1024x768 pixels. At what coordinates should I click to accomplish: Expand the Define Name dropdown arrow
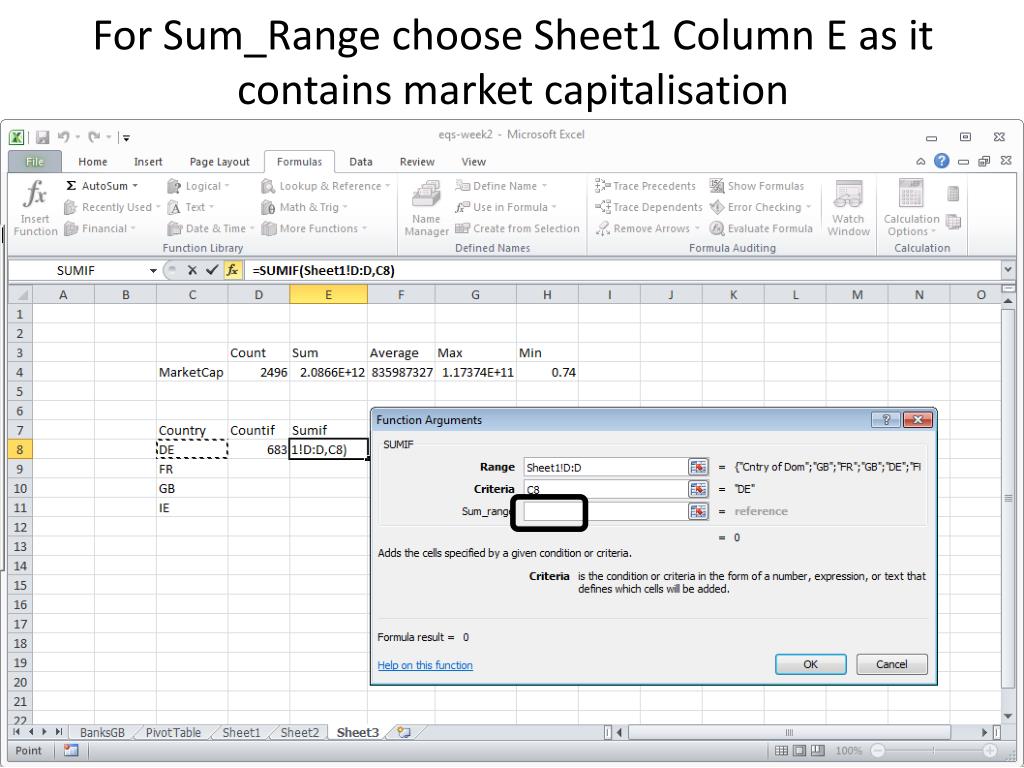coord(544,186)
